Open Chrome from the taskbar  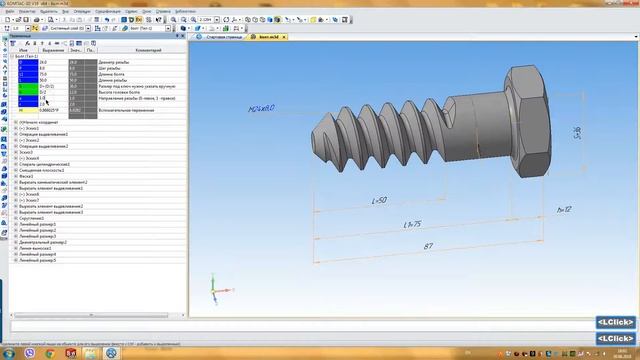coord(50,353)
